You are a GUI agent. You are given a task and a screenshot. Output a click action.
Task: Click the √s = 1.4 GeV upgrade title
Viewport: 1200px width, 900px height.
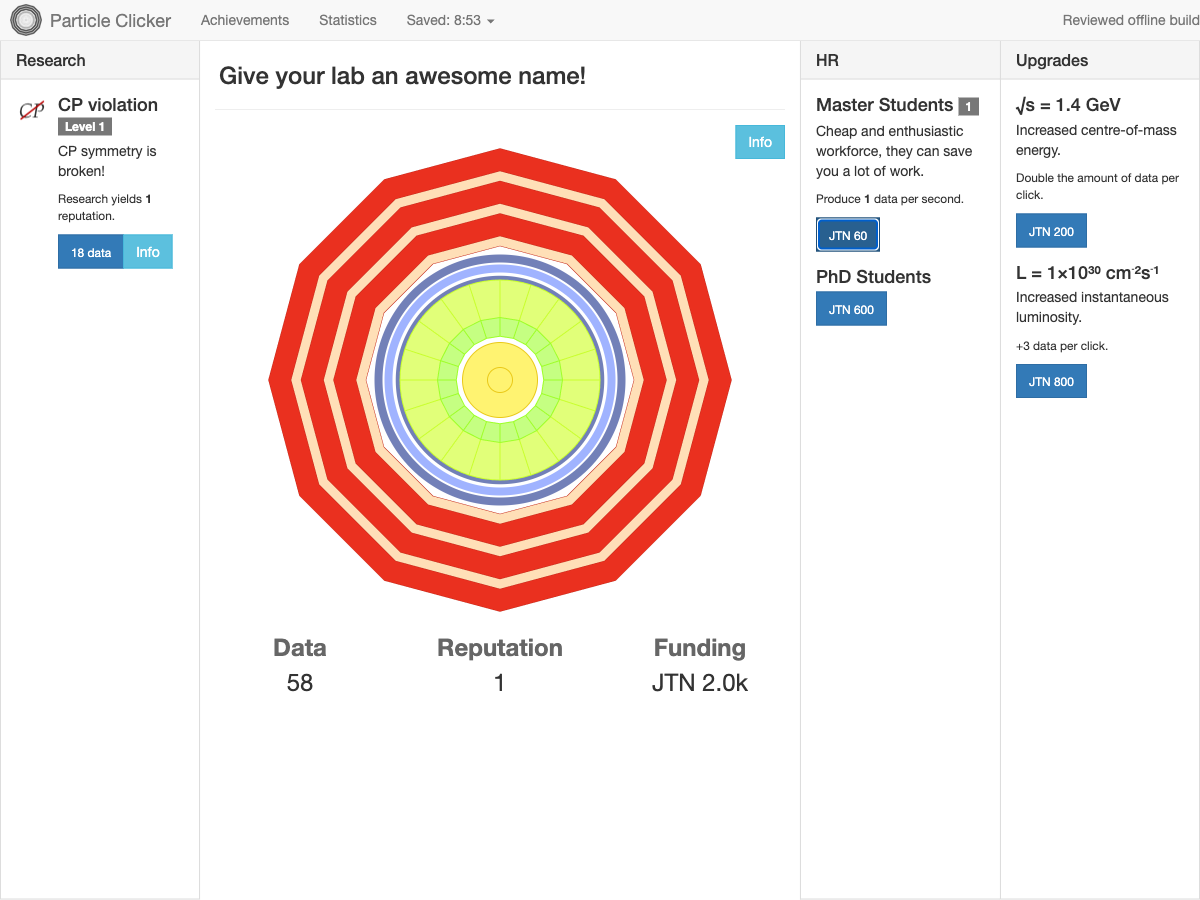pos(1068,105)
